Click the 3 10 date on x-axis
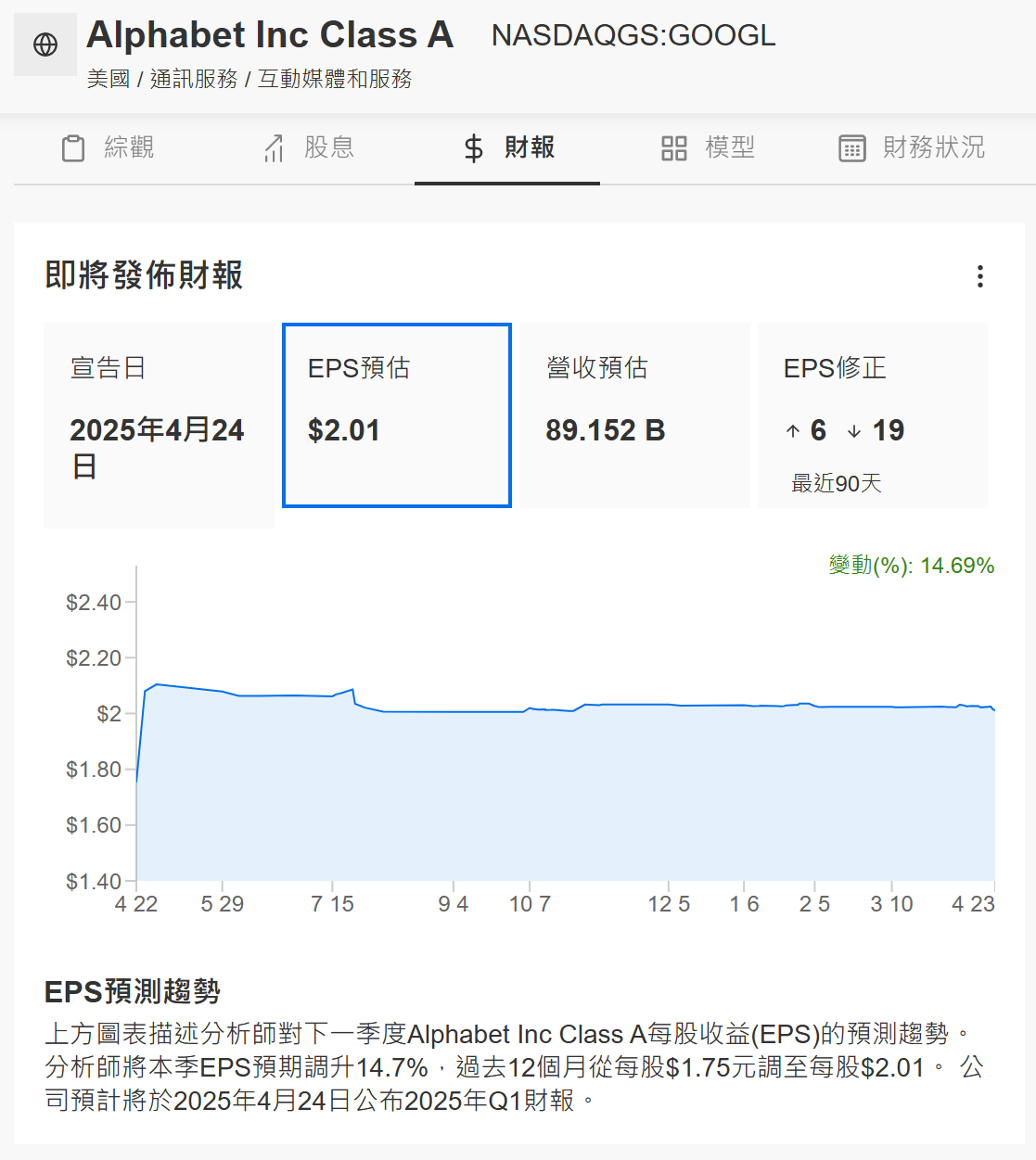Image resolution: width=1036 pixels, height=1160 pixels. (x=891, y=904)
